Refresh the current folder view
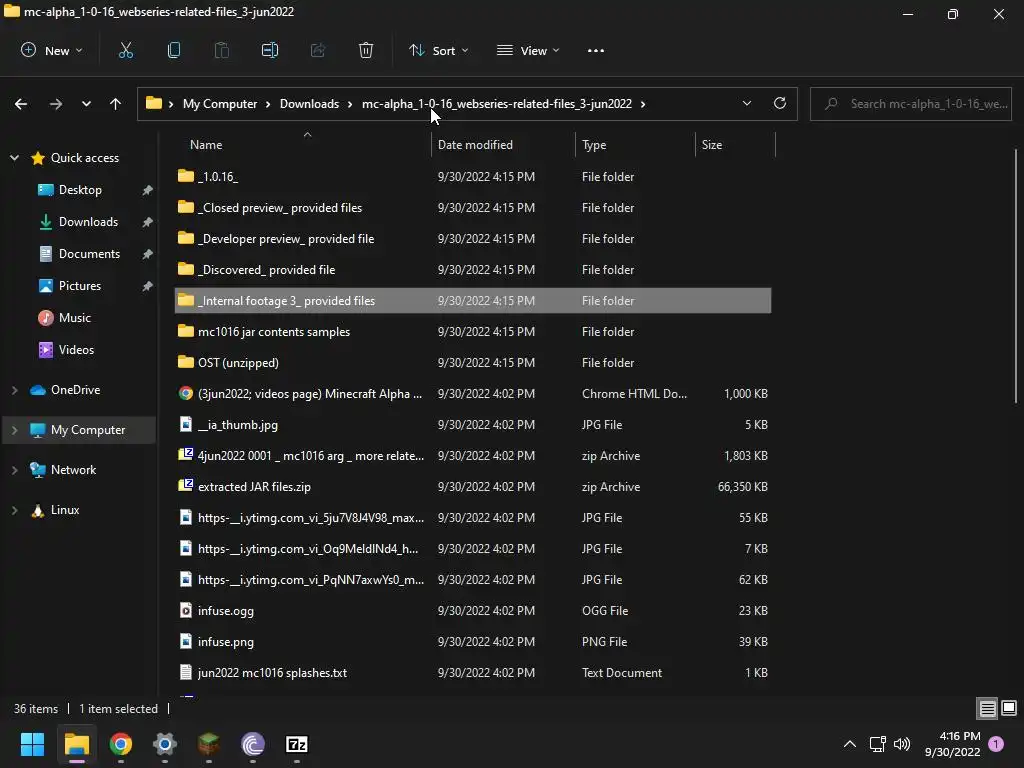Viewport: 1024px width, 768px height. tap(780, 103)
